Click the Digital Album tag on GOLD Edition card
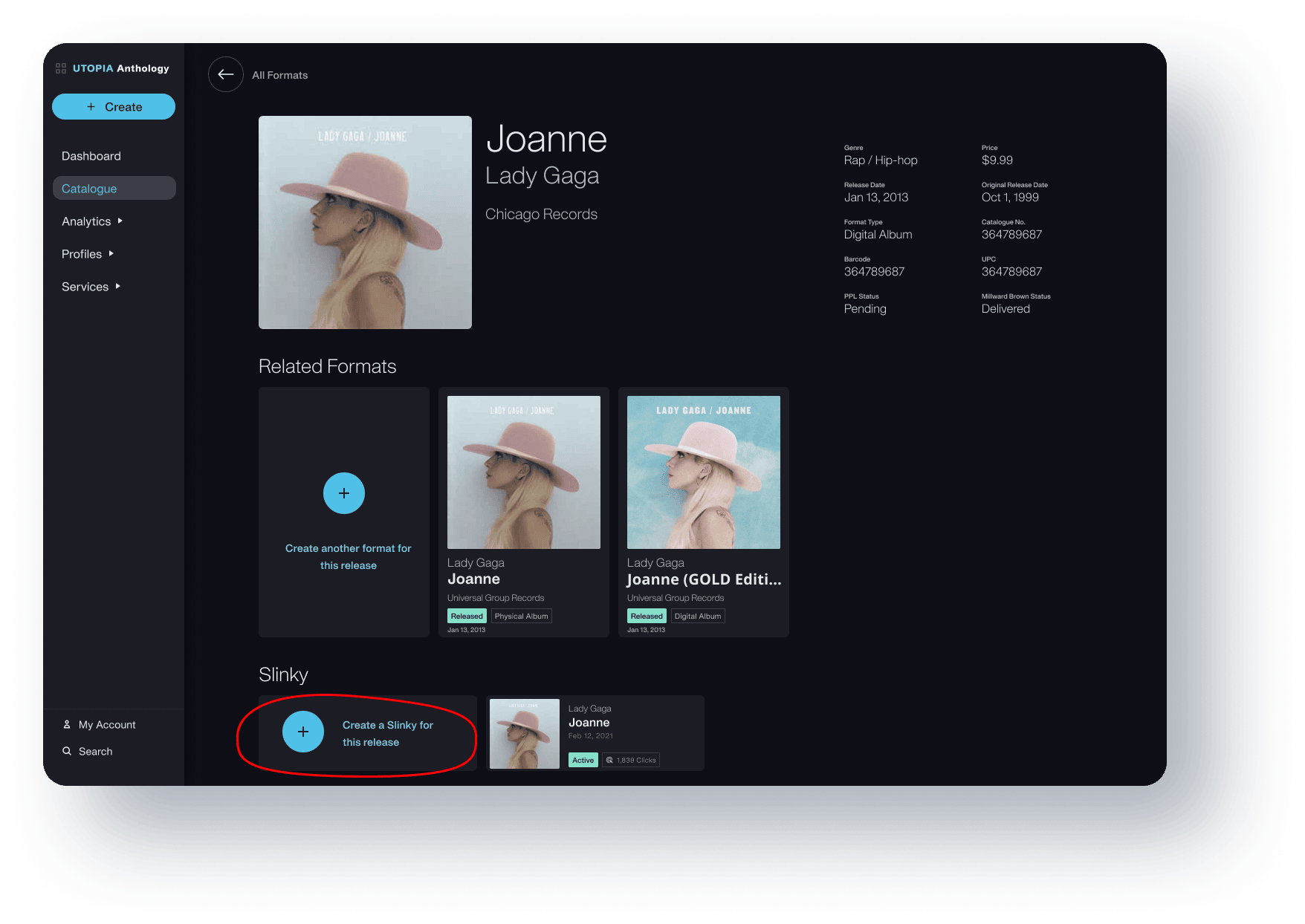This screenshot has height=924, width=1305. click(698, 616)
